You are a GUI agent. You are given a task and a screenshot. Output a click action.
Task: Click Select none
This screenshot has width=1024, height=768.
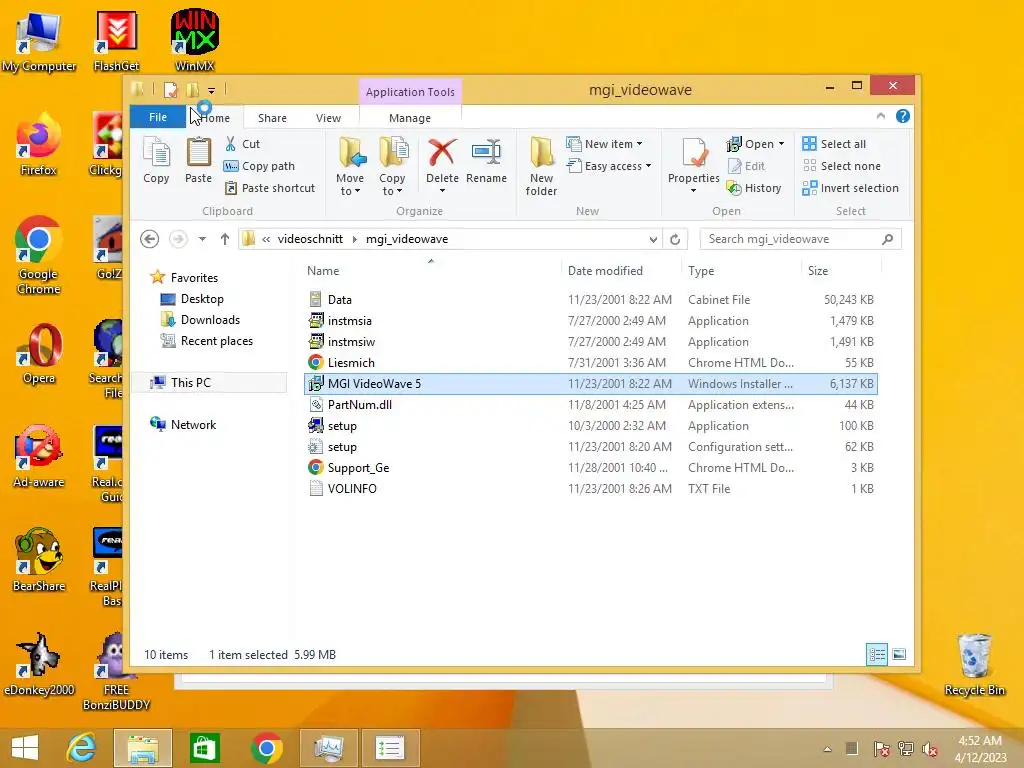tap(842, 166)
